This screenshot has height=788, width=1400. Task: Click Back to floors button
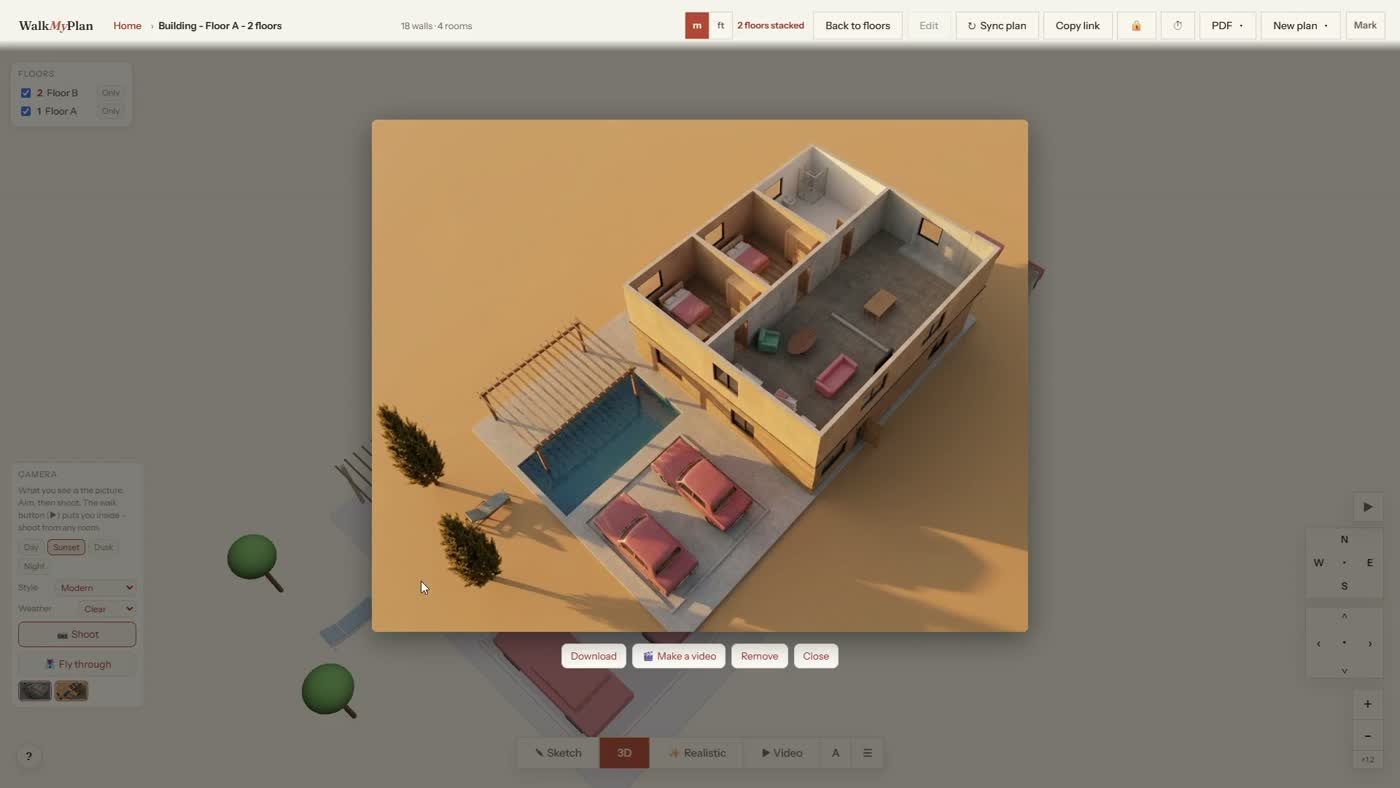pos(857,26)
